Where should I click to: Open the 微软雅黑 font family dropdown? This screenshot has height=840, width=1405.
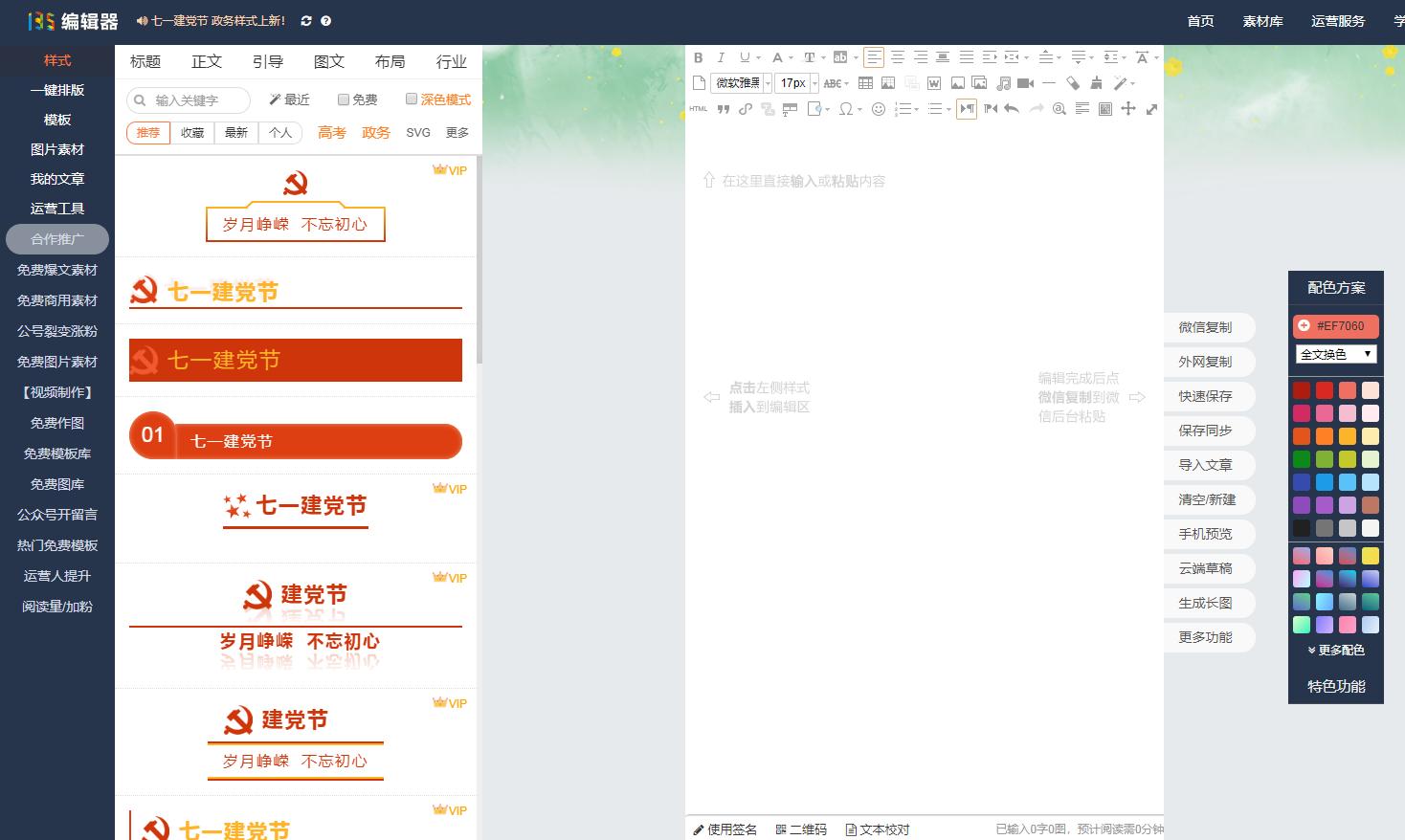click(741, 83)
